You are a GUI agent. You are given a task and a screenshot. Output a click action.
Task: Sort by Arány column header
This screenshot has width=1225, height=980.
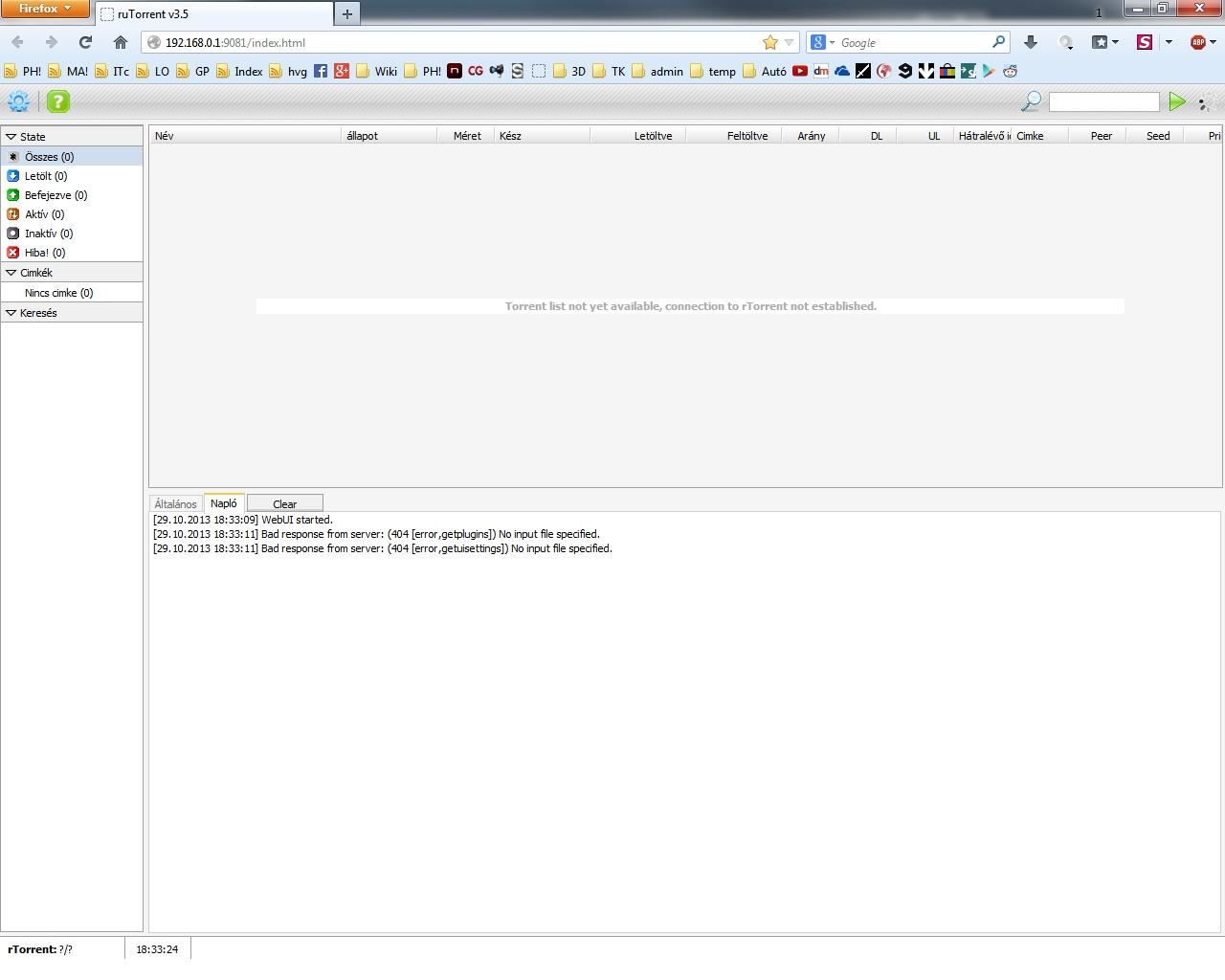click(811, 136)
